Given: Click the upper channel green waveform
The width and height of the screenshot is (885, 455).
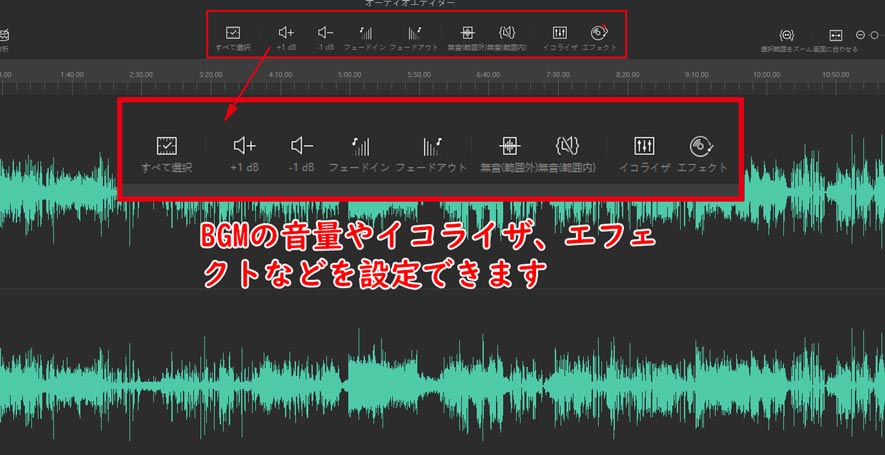Looking at the screenshot, I should click(60, 185).
